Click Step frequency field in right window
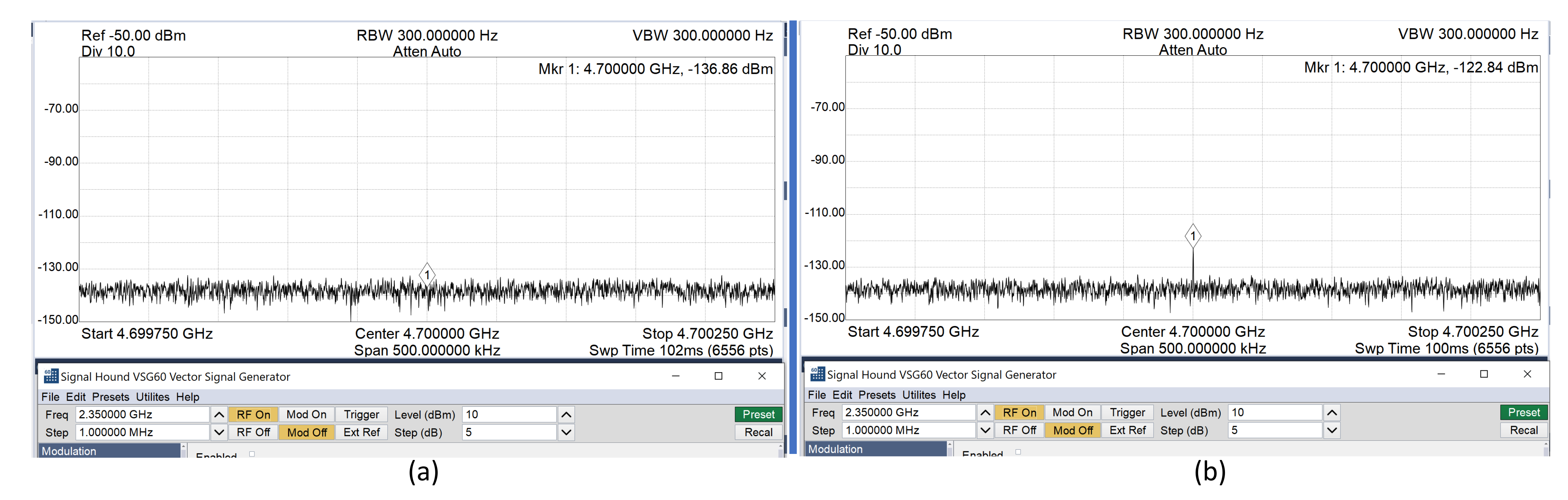 (x=909, y=430)
